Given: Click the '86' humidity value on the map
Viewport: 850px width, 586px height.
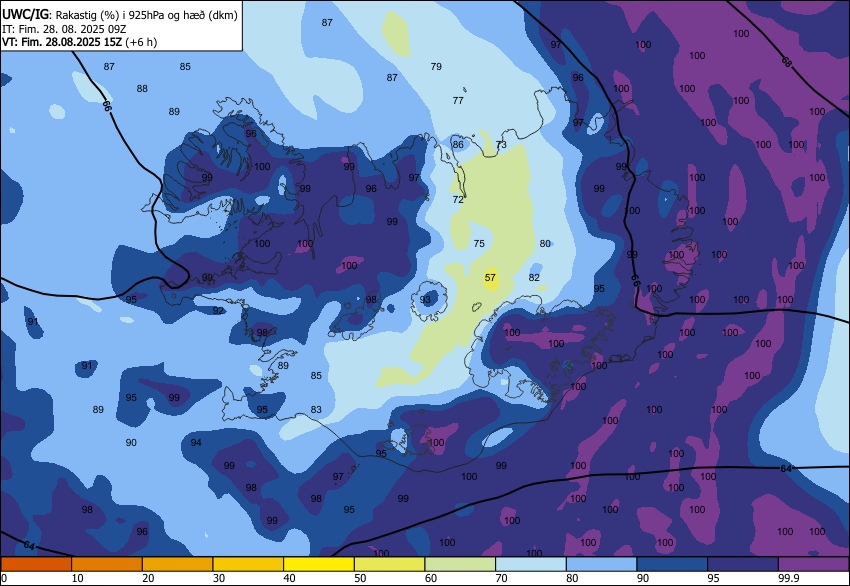Looking at the screenshot, I should pos(458,145).
